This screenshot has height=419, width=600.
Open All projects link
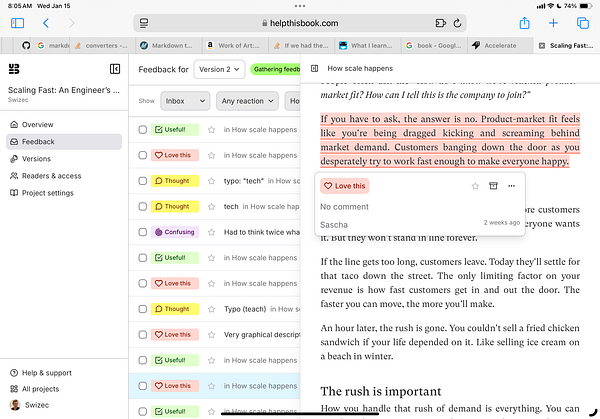[x=35, y=389]
